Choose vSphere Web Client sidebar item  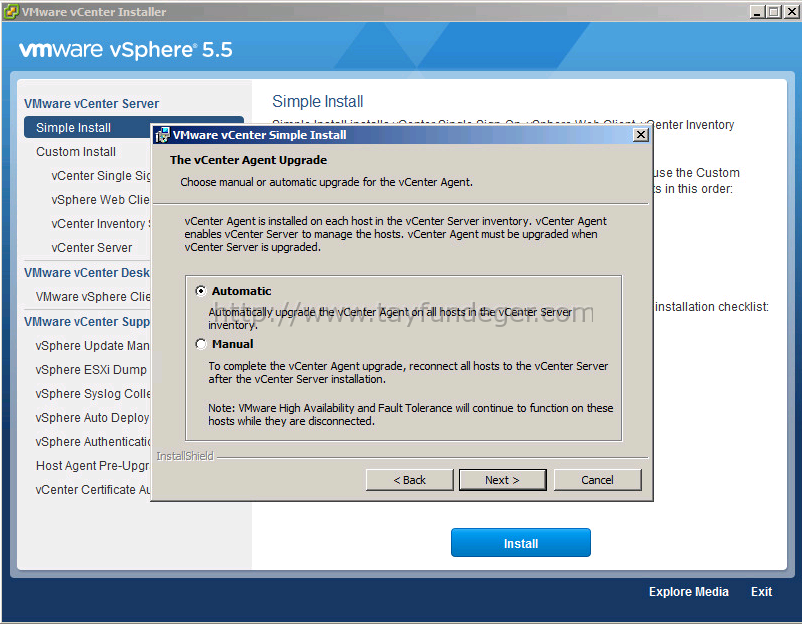[100, 199]
